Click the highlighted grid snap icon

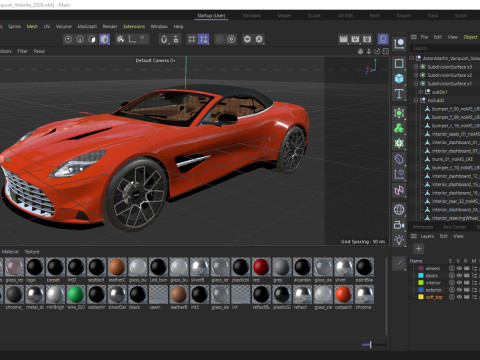[203, 39]
